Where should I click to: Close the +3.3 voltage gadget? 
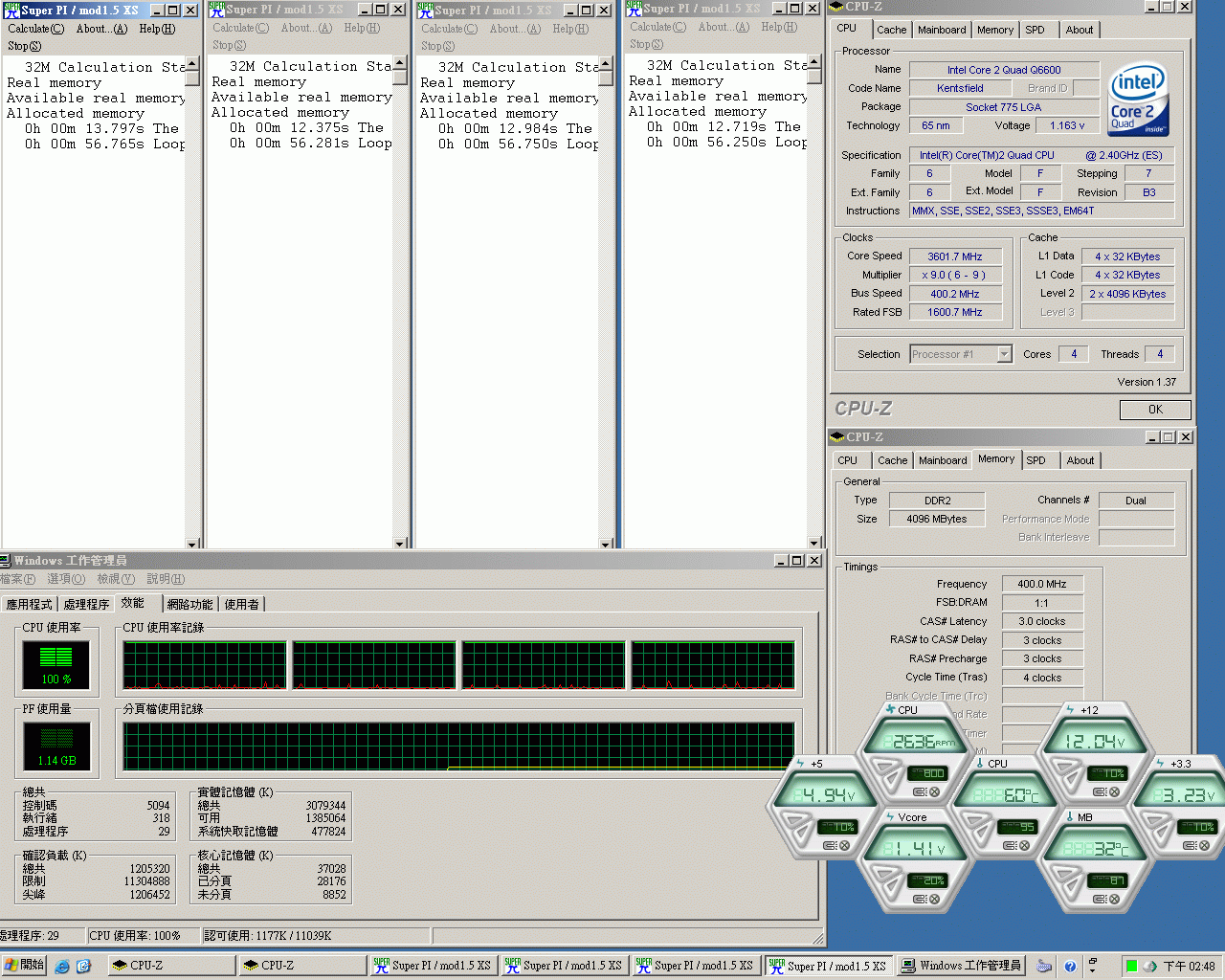click(1204, 845)
